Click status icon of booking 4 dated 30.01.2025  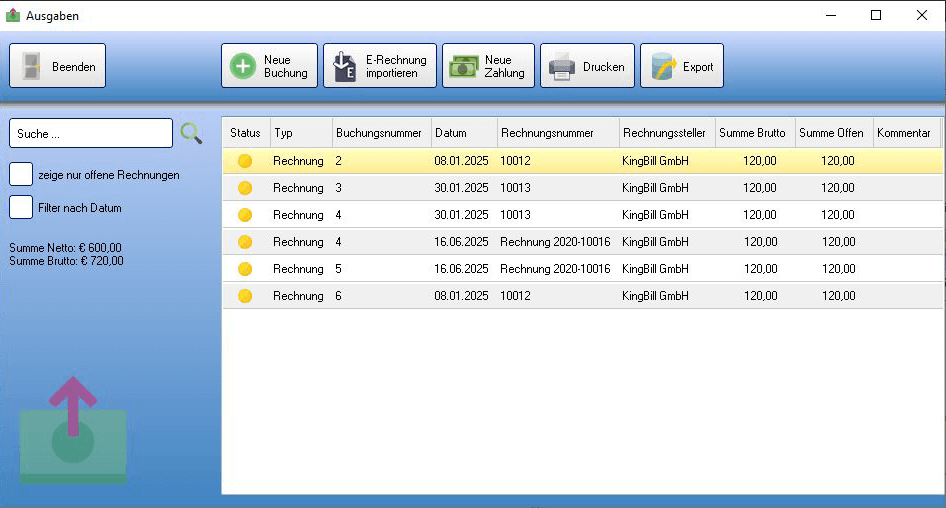245,215
